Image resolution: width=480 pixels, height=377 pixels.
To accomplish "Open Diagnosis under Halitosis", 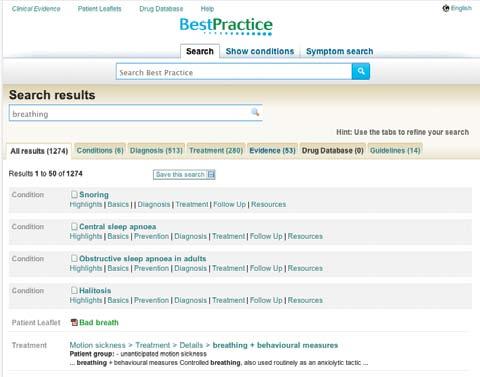I will tap(190, 300).
